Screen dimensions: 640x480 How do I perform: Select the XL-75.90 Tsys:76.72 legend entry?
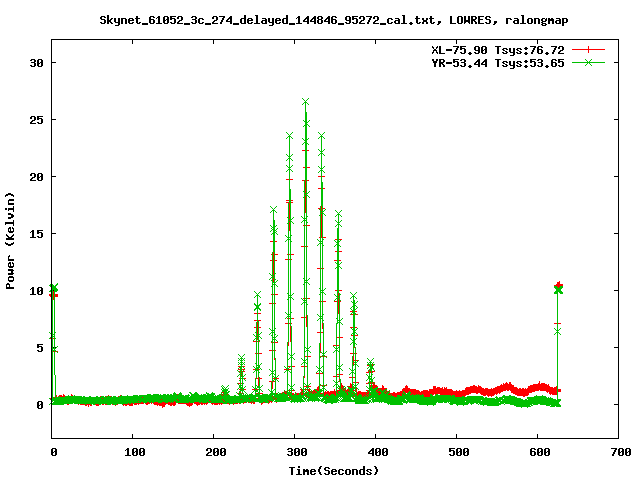tap(498, 50)
